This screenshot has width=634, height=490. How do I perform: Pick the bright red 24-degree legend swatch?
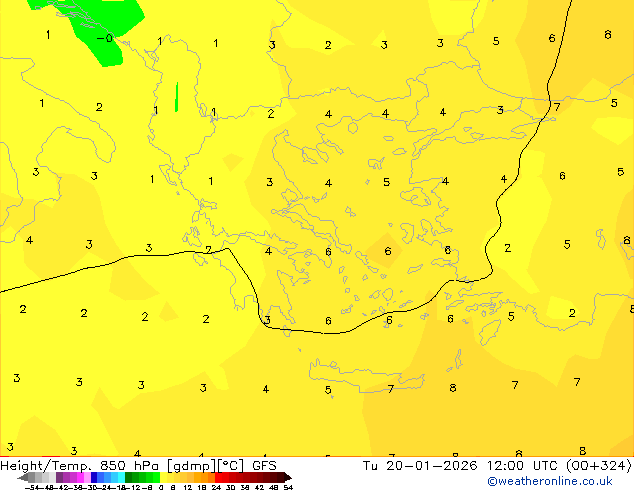pyautogui.click(x=218, y=477)
